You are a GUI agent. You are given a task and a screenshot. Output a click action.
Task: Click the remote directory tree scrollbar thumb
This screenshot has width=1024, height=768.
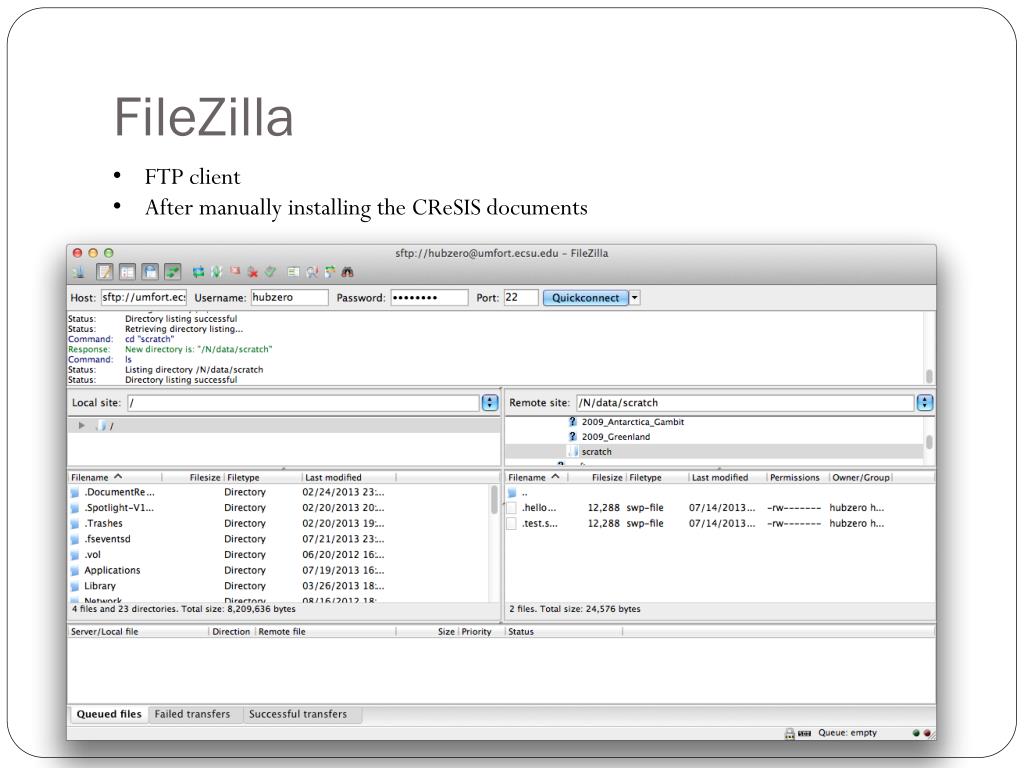929,443
